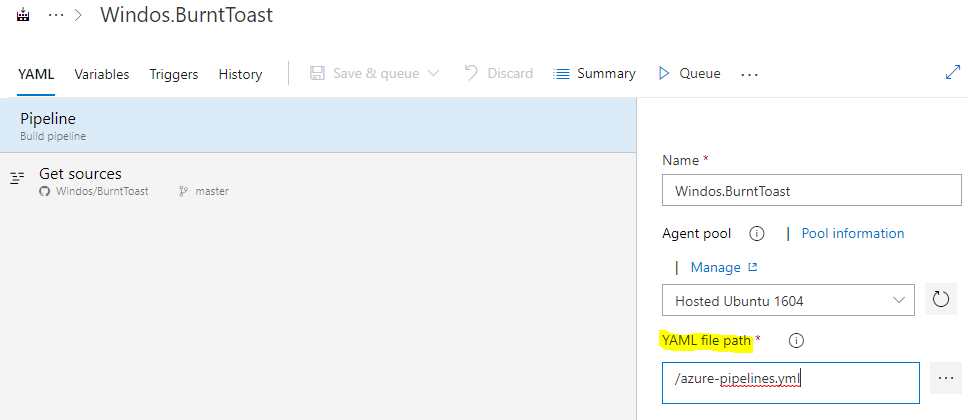Show Agent pool info tooltip icon
The image size is (980, 420).
[756, 234]
